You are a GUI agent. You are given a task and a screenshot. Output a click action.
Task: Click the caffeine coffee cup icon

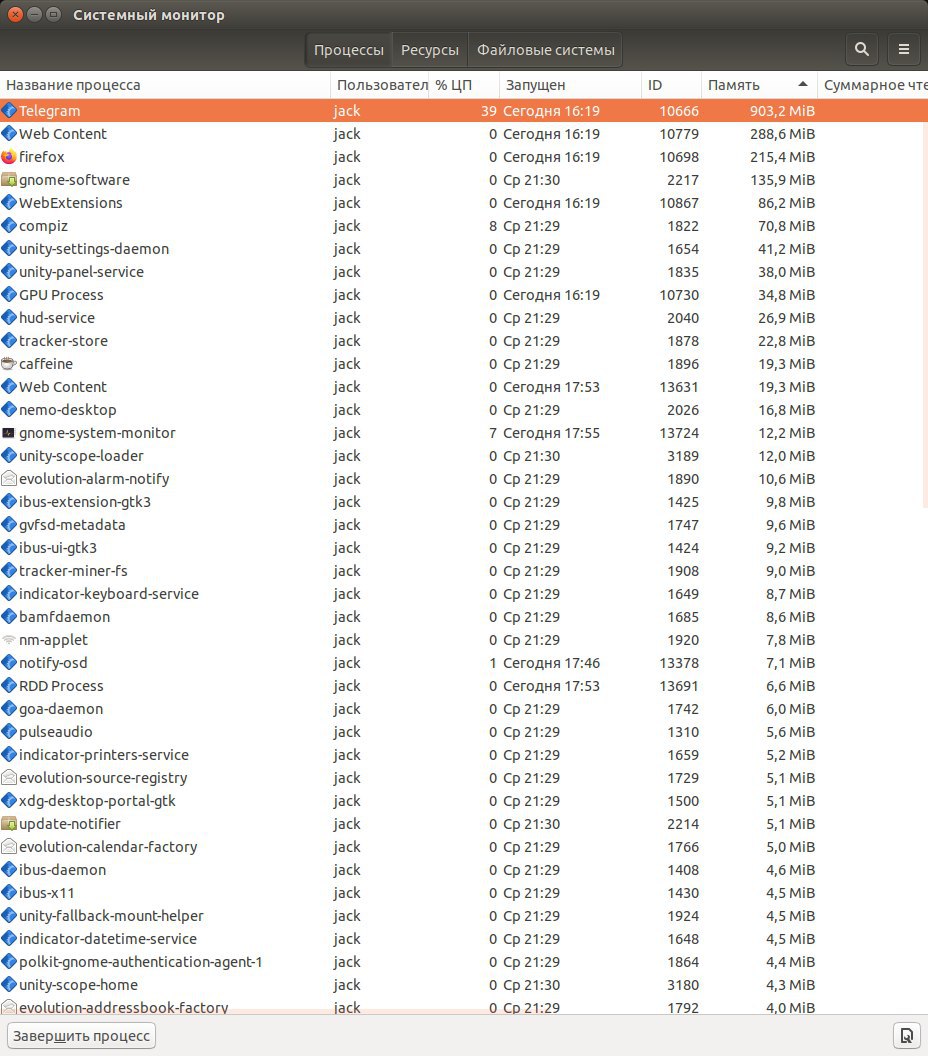tap(9, 364)
